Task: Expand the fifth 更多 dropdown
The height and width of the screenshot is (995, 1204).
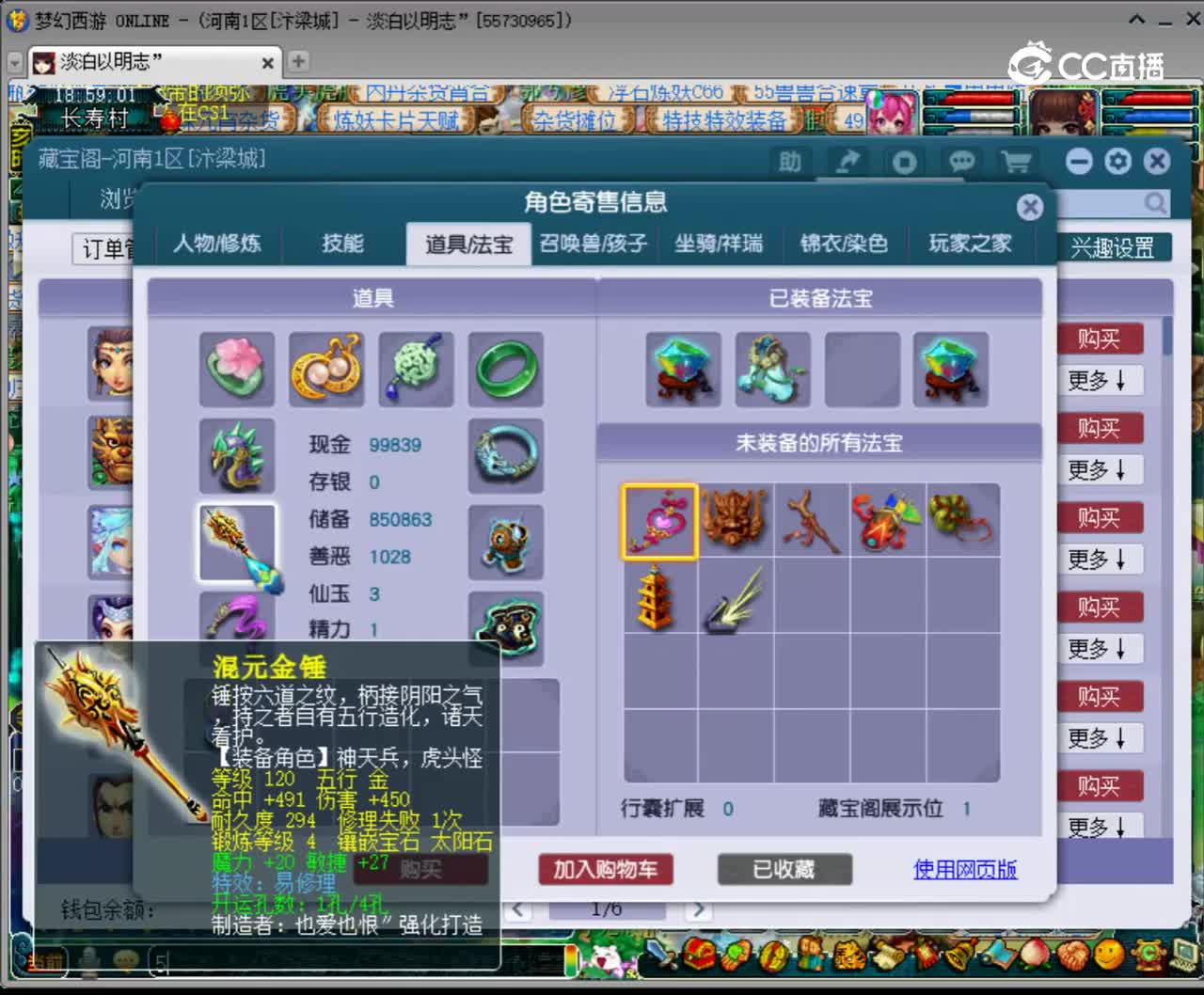Action: pos(1099,737)
